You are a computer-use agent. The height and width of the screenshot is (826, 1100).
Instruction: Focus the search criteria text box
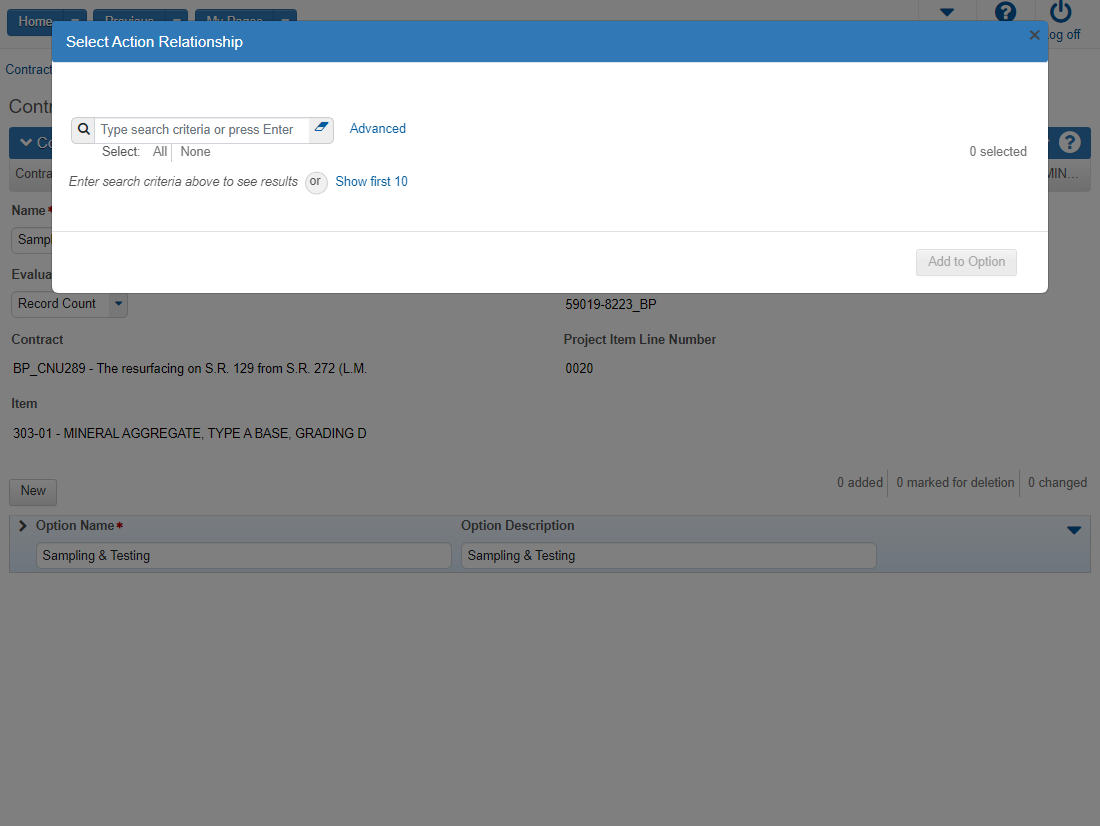pos(200,130)
